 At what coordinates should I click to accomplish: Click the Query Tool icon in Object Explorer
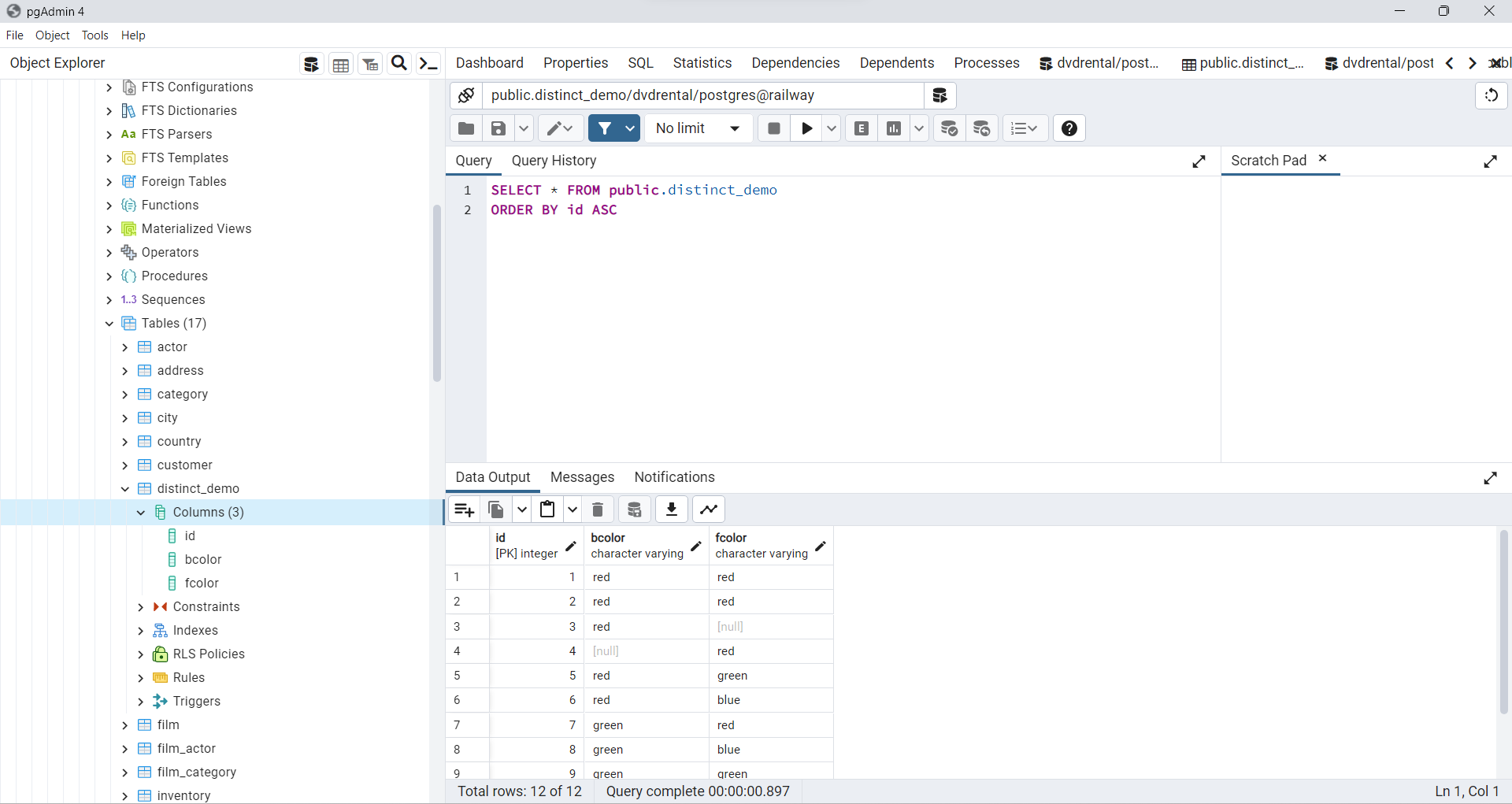point(312,64)
